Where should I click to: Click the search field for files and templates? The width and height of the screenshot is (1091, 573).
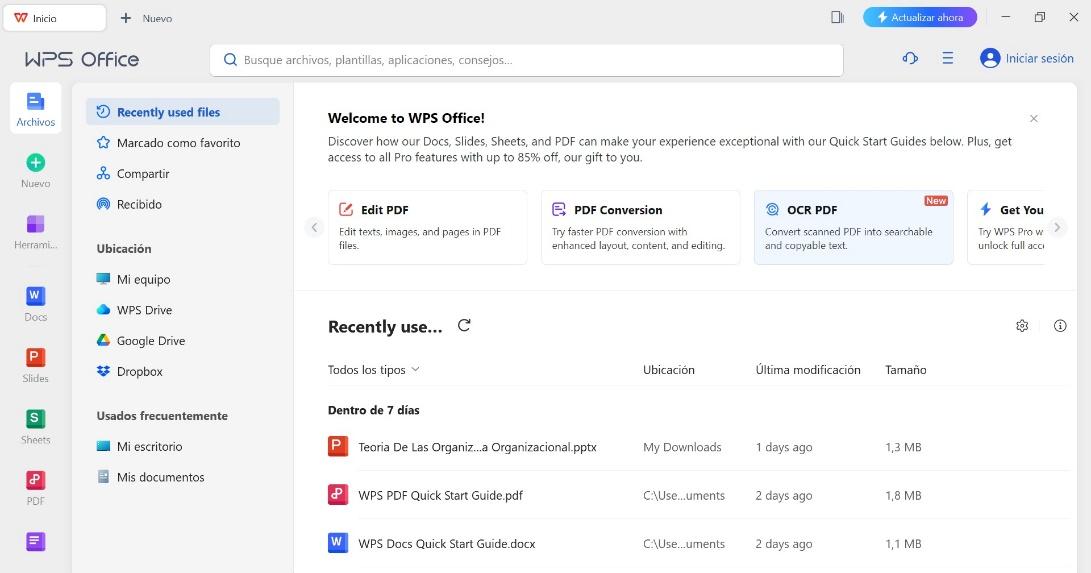click(527, 60)
